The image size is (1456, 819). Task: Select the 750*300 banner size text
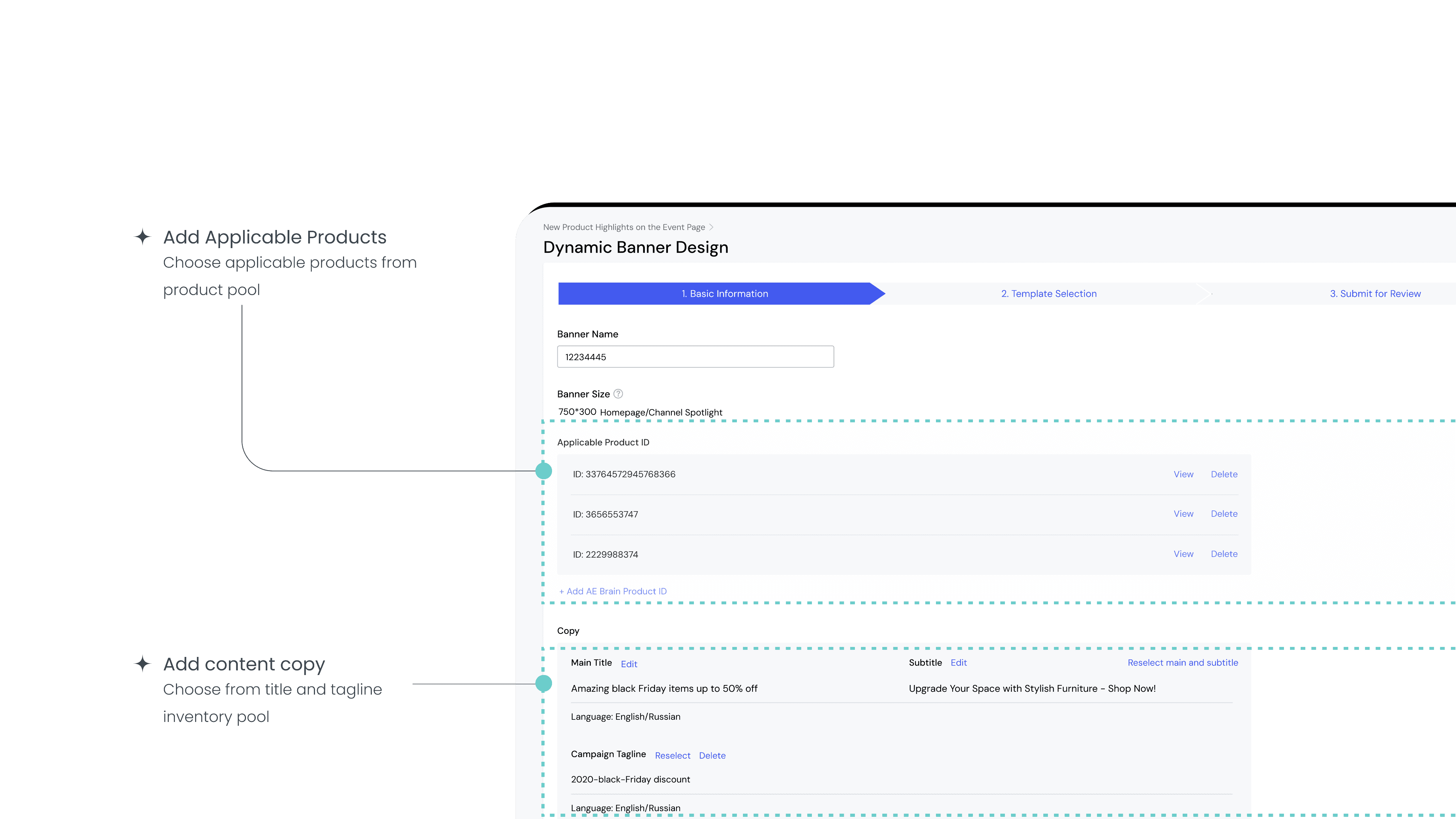click(x=577, y=412)
